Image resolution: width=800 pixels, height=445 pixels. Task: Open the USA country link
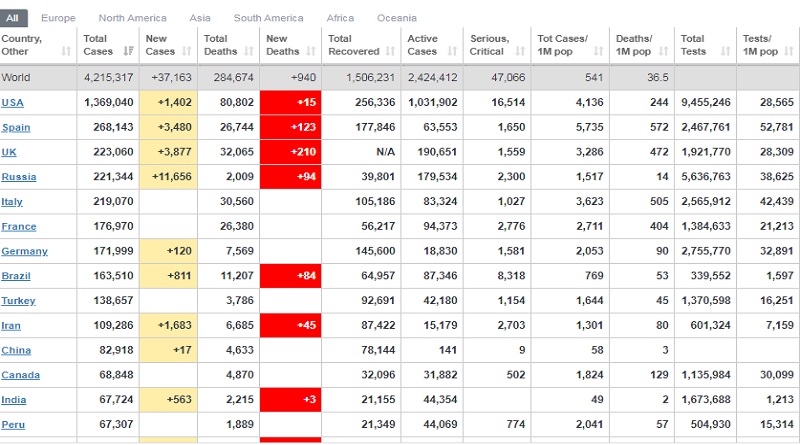click(x=12, y=103)
